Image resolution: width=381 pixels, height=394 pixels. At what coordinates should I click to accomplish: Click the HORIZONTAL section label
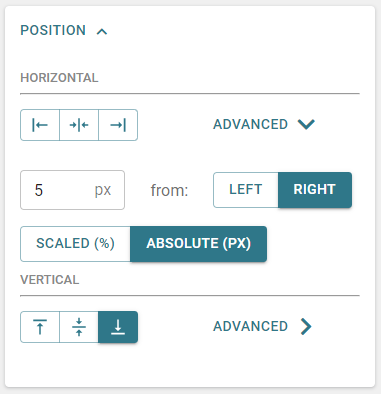(x=59, y=78)
